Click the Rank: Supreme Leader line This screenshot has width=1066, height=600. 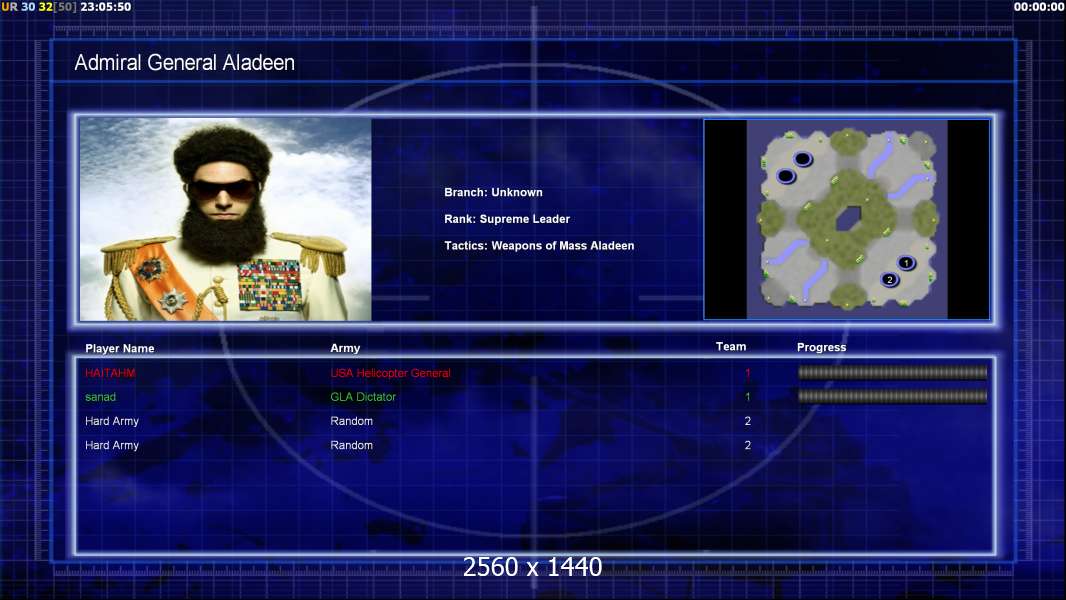click(507, 219)
